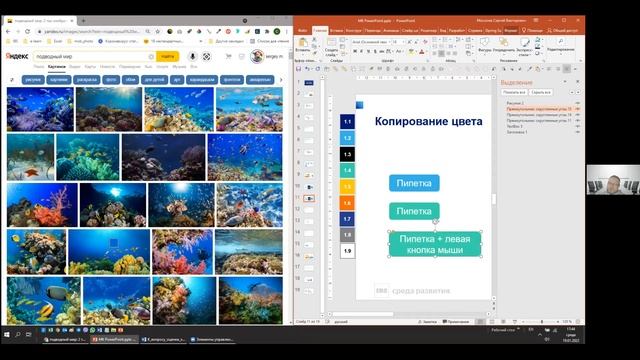Click the Windows taskbar search icon
Image resolution: width=640 pixels, height=360 pixels.
point(18,335)
